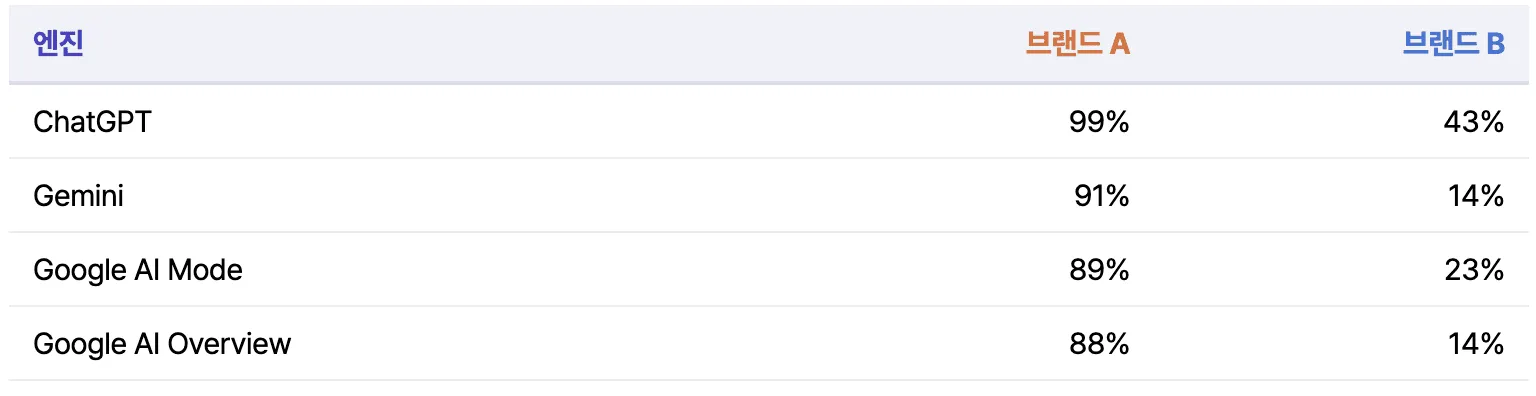The height and width of the screenshot is (396, 1536).
Task: Click the 엔진 column header
Action: click(x=58, y=44)
